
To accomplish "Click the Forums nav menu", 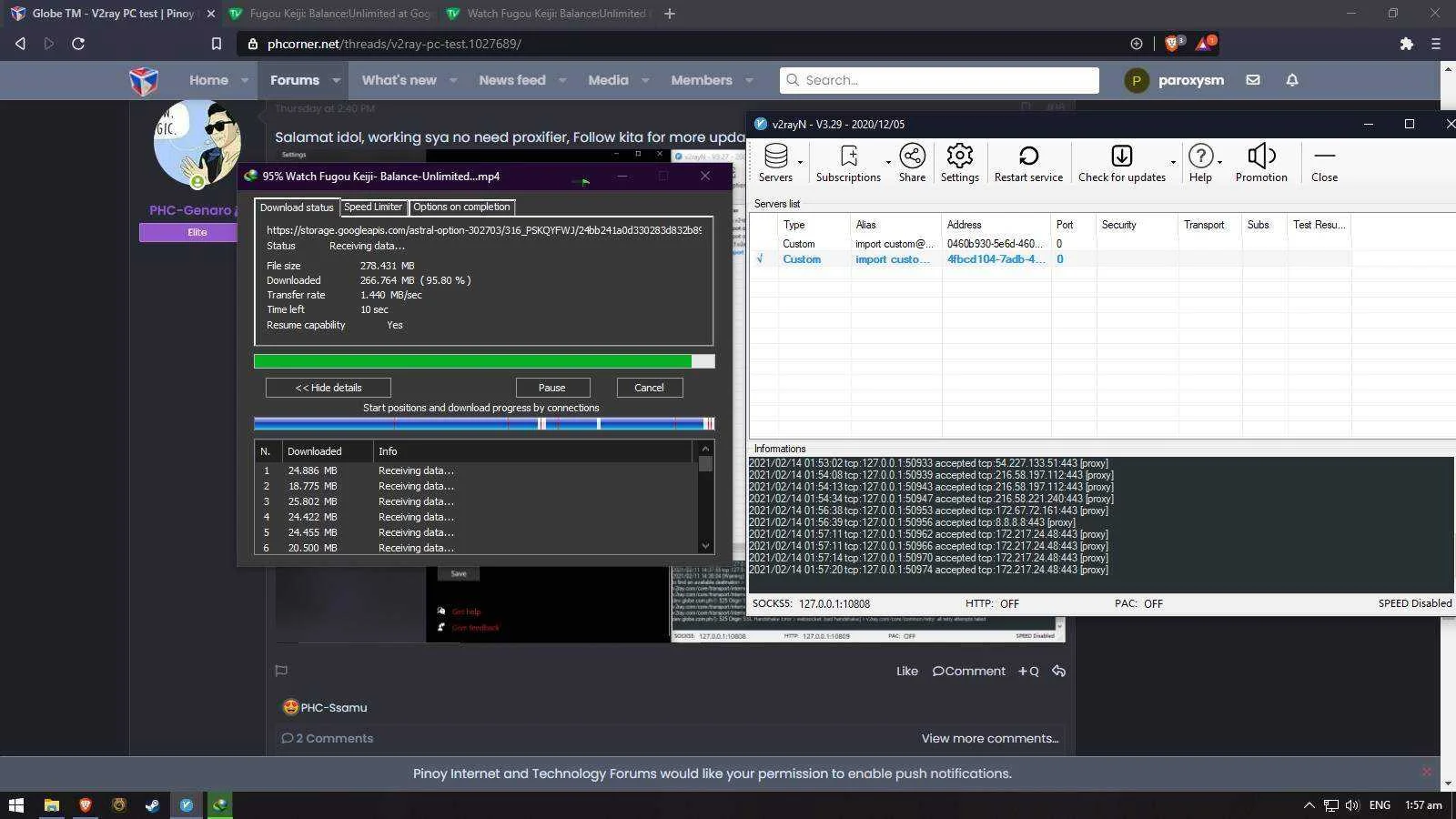I will point(295,80).
